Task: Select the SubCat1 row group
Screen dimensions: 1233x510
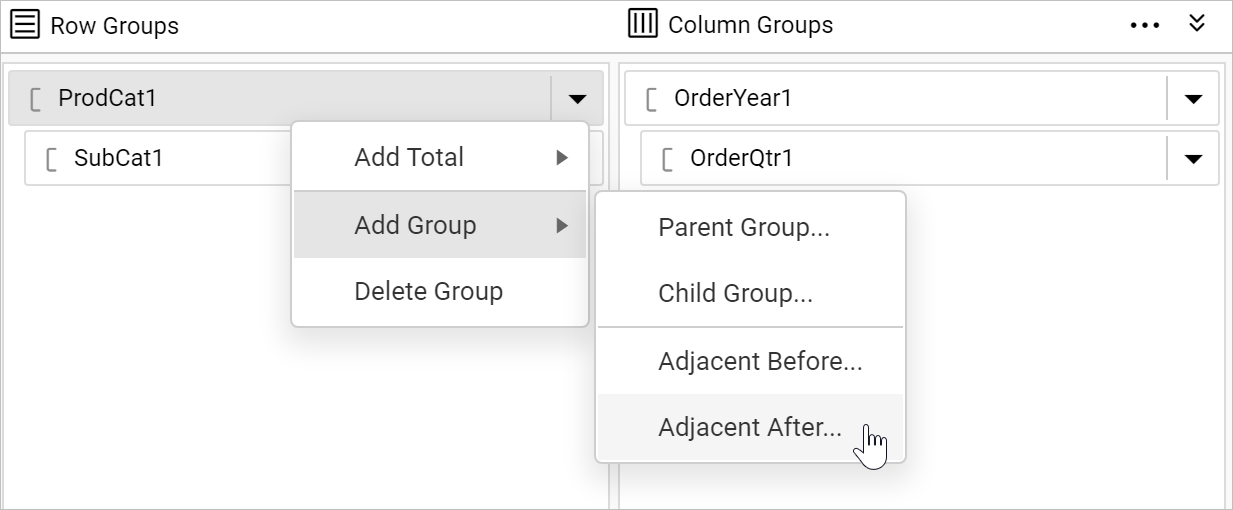Action: click(158, 158)
